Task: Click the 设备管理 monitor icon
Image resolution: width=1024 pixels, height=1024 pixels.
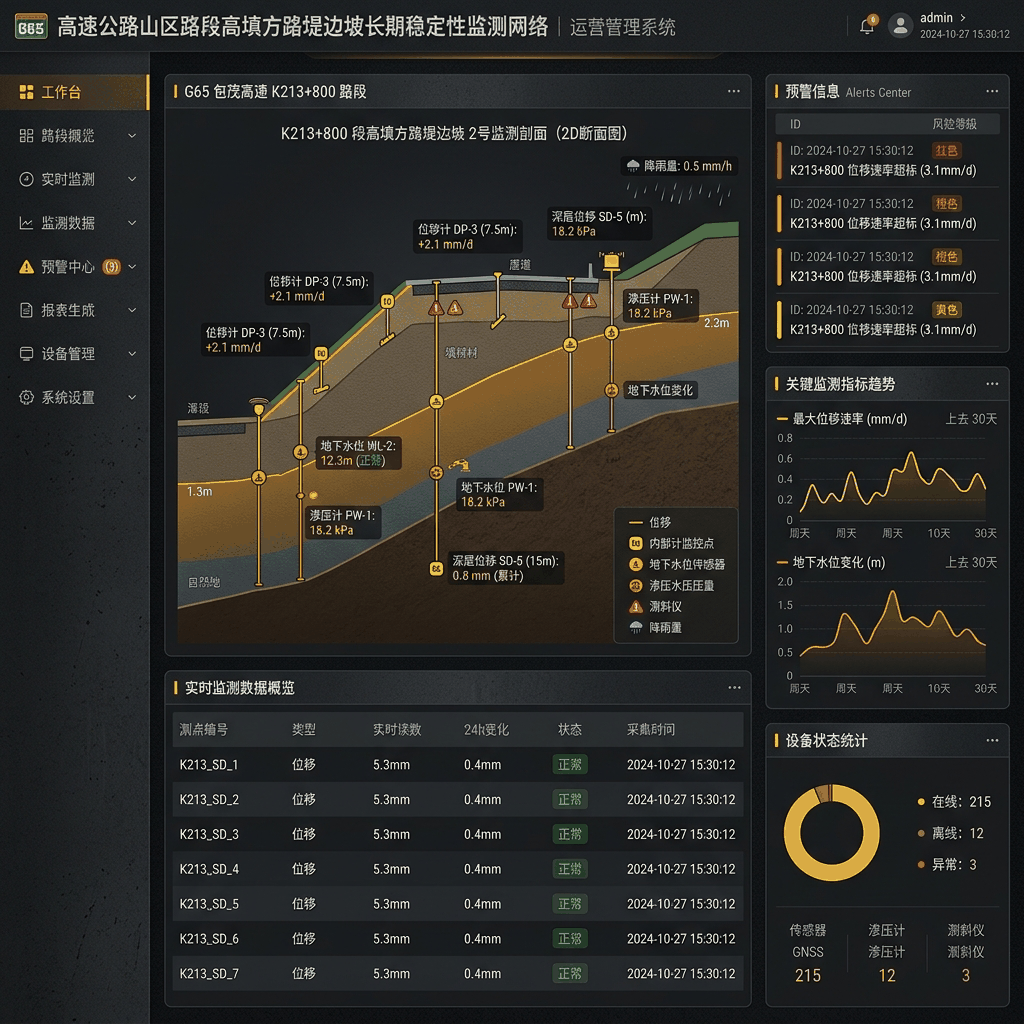Action: click(x=26, y=354)
